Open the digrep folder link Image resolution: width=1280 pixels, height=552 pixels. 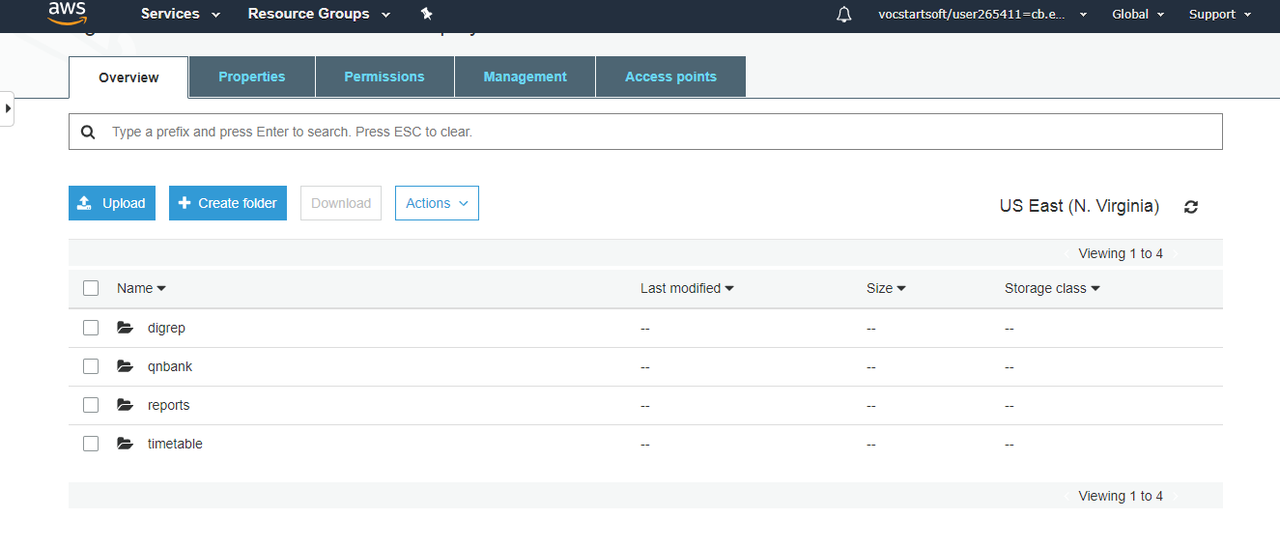166,328
